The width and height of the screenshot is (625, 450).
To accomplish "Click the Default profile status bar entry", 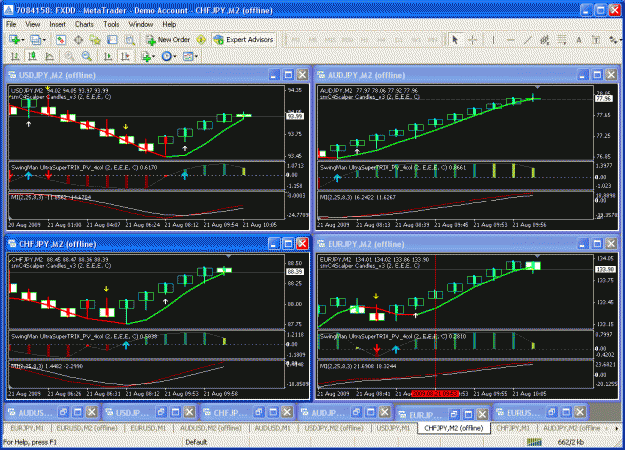I will tap(196, 442).
